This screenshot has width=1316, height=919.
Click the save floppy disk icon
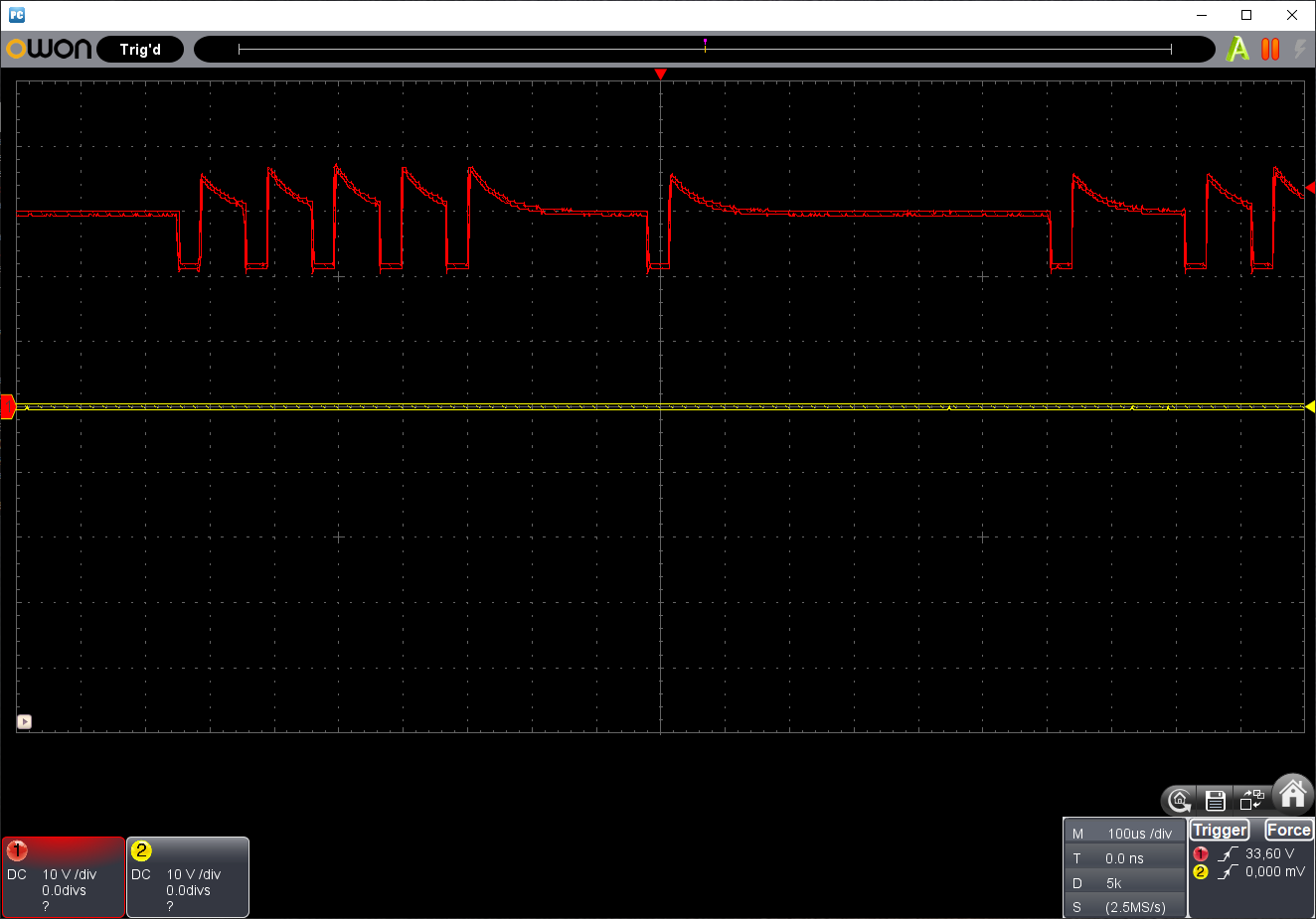coord(1215,800)
